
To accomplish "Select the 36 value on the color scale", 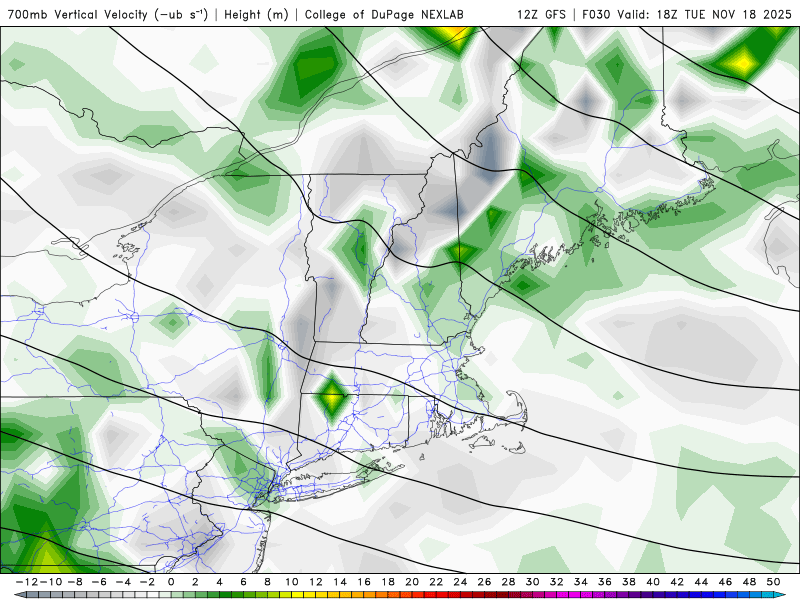I will [x=605, y=582].
